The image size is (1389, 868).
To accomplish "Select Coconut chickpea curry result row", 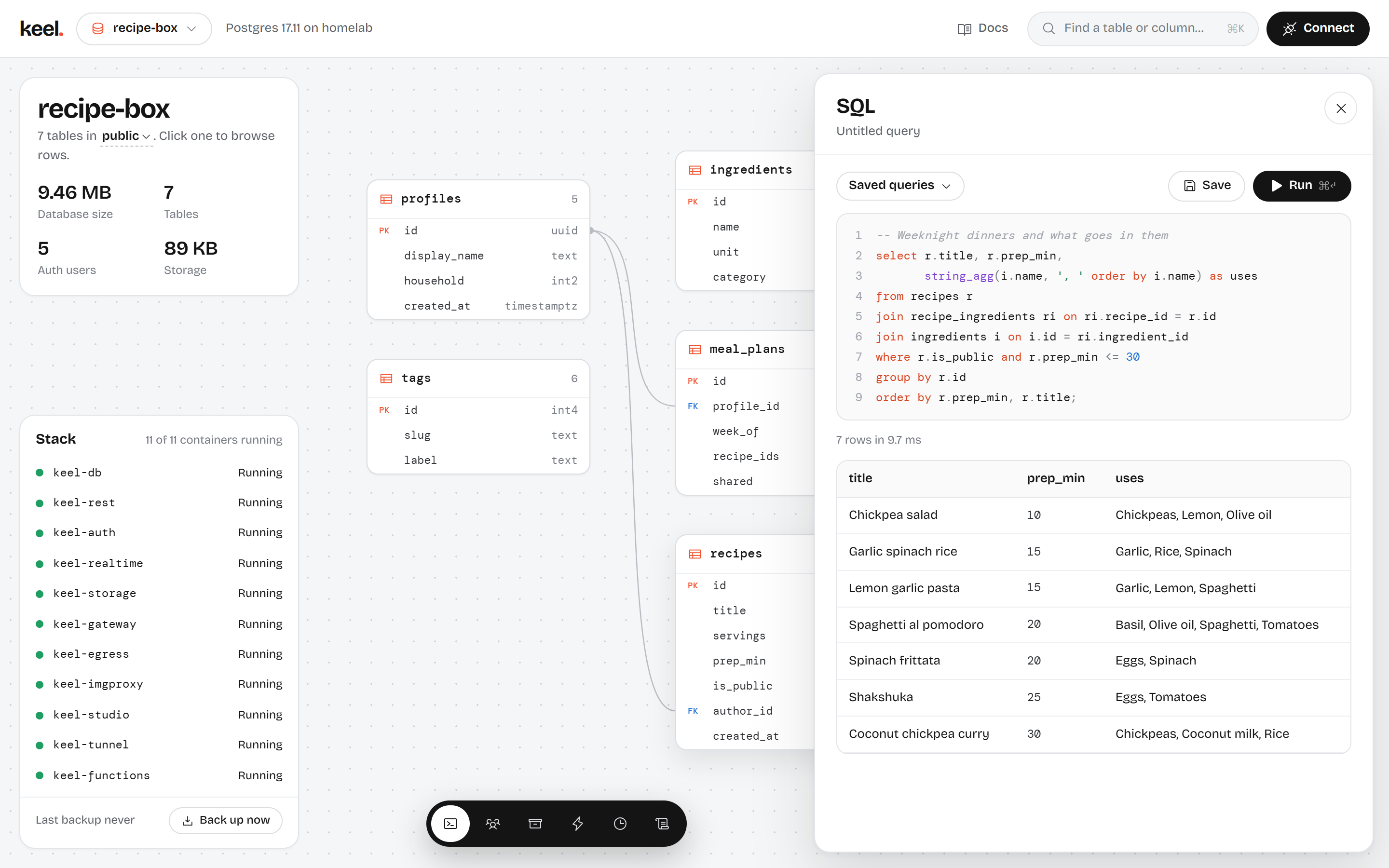I will 1093,733.
